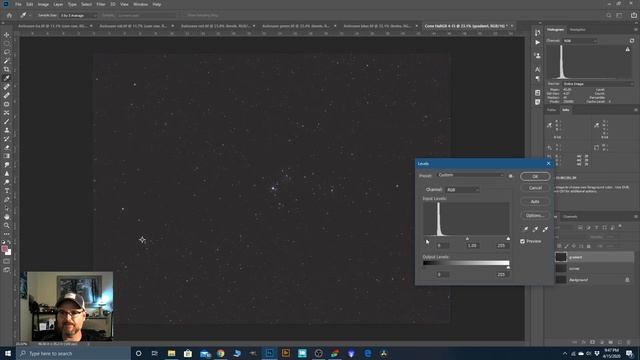Click the midtone 1.00 input levels field

coord(473,246)
